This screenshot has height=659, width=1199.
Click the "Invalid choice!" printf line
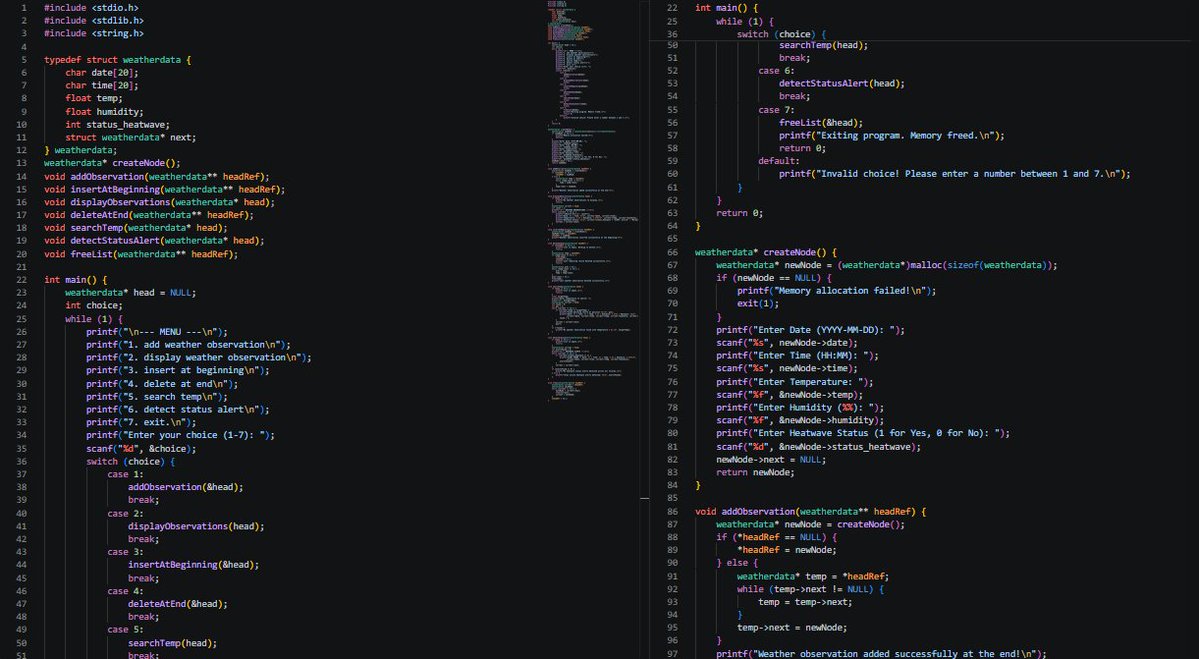point(955,174)
